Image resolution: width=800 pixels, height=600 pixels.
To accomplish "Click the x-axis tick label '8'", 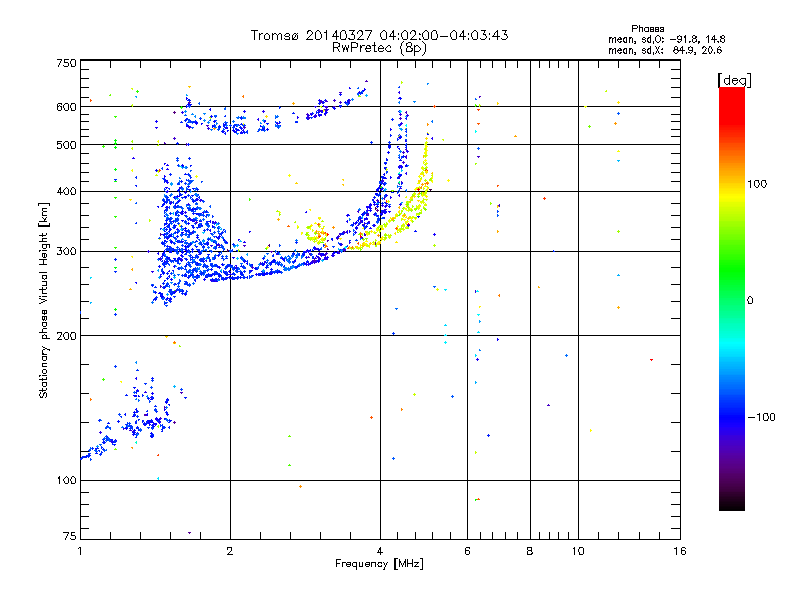I will coord(530,551).
